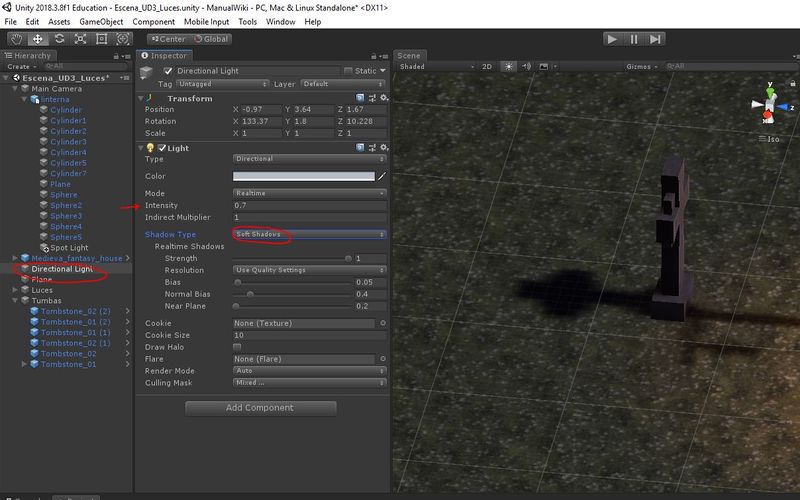The width and height of the screenshot is (800, 500).
Task: Open Shaded draw mode dropdown
Action: tap(437, 66)
